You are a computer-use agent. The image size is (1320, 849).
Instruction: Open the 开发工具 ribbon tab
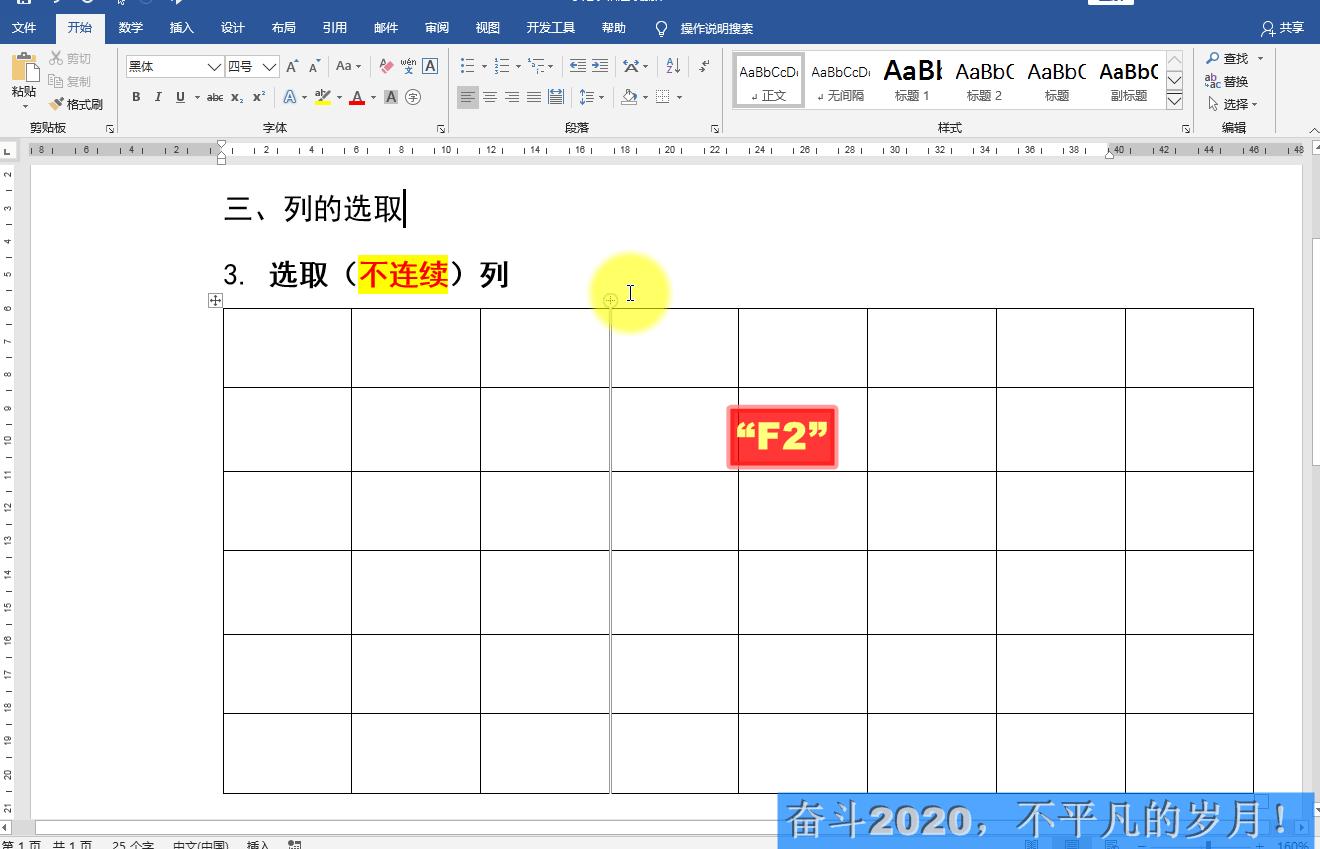tap(550, 28)
